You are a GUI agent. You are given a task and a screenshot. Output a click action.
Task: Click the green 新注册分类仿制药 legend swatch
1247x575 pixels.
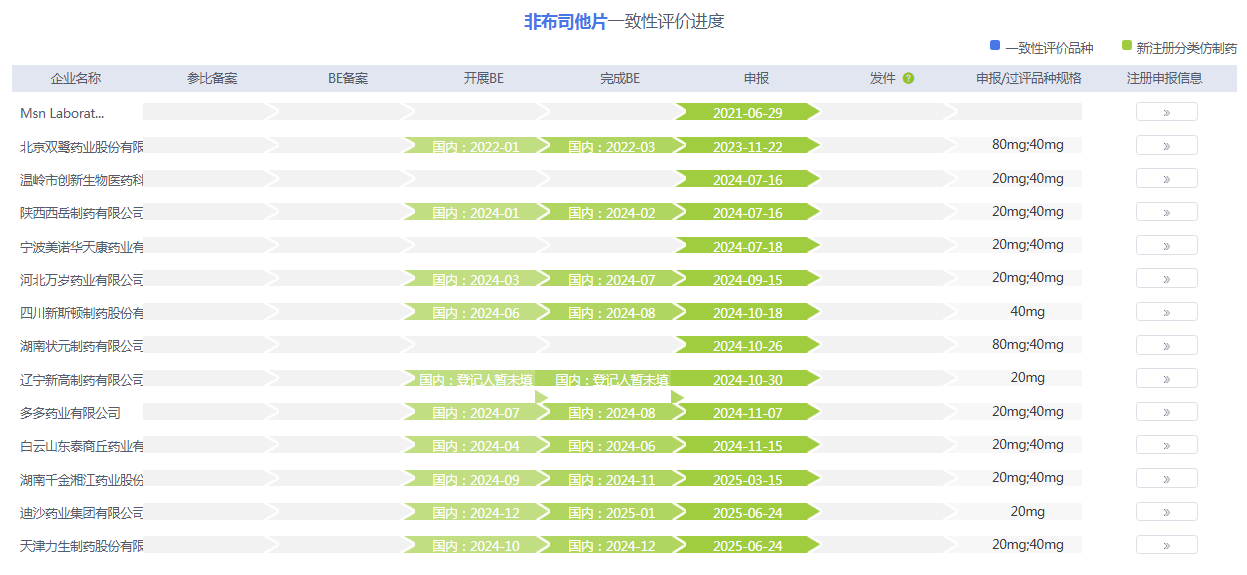point(1127,46)
